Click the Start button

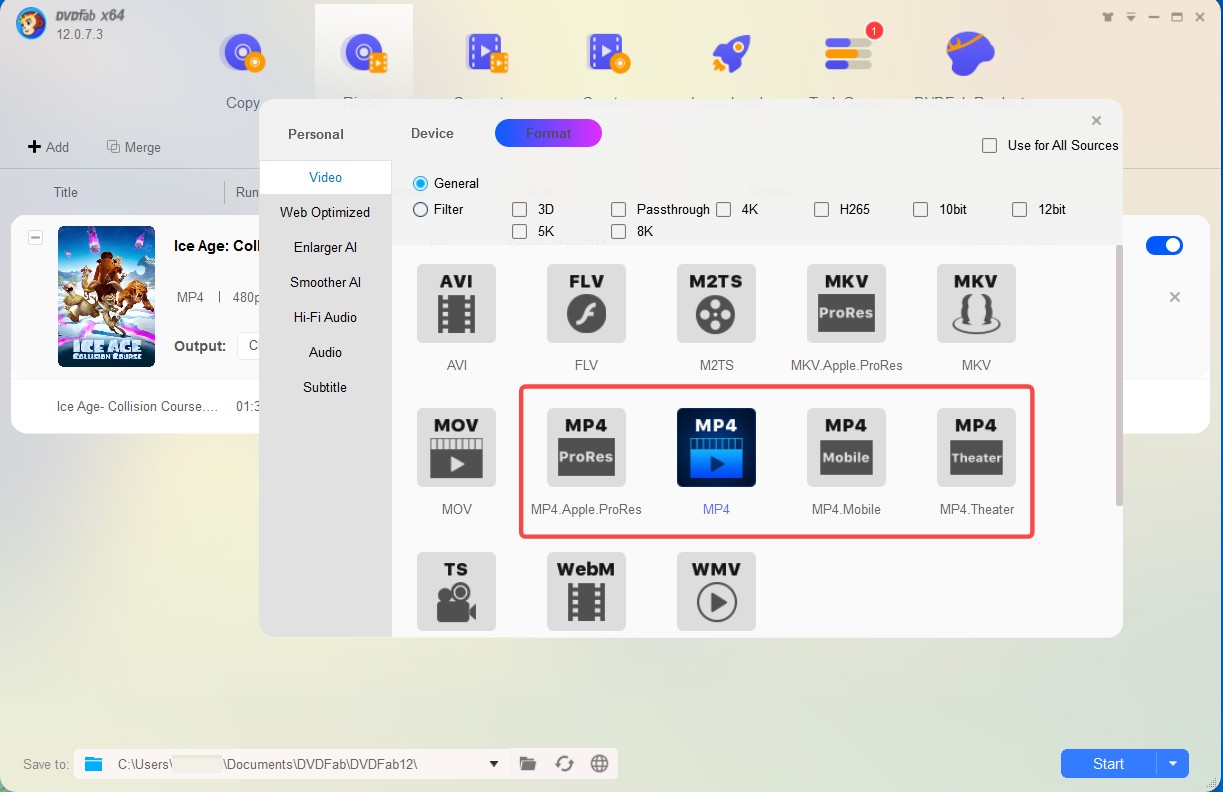pos(1109,764)
